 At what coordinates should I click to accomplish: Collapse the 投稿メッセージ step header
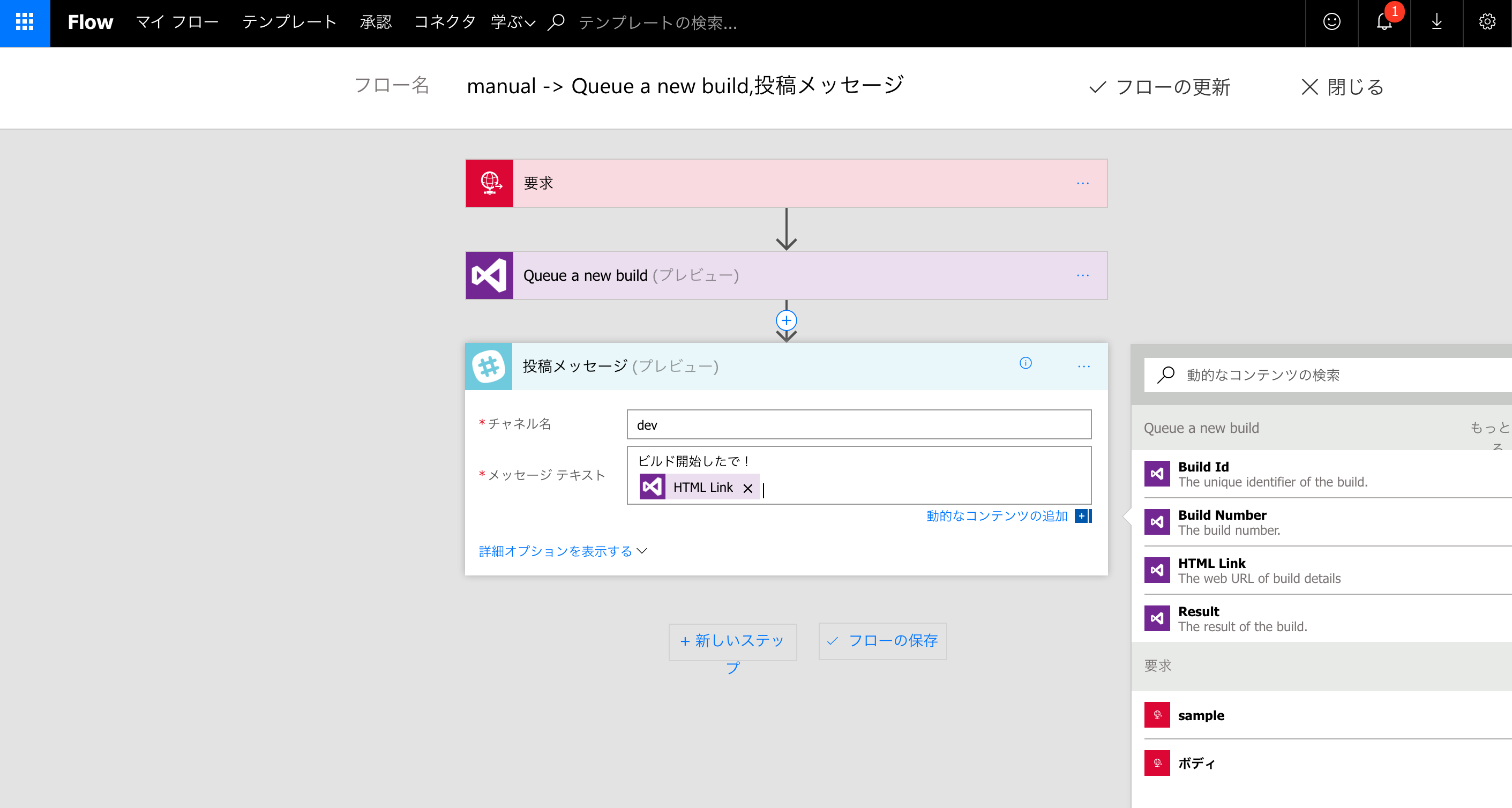click(x=787, y=366)
